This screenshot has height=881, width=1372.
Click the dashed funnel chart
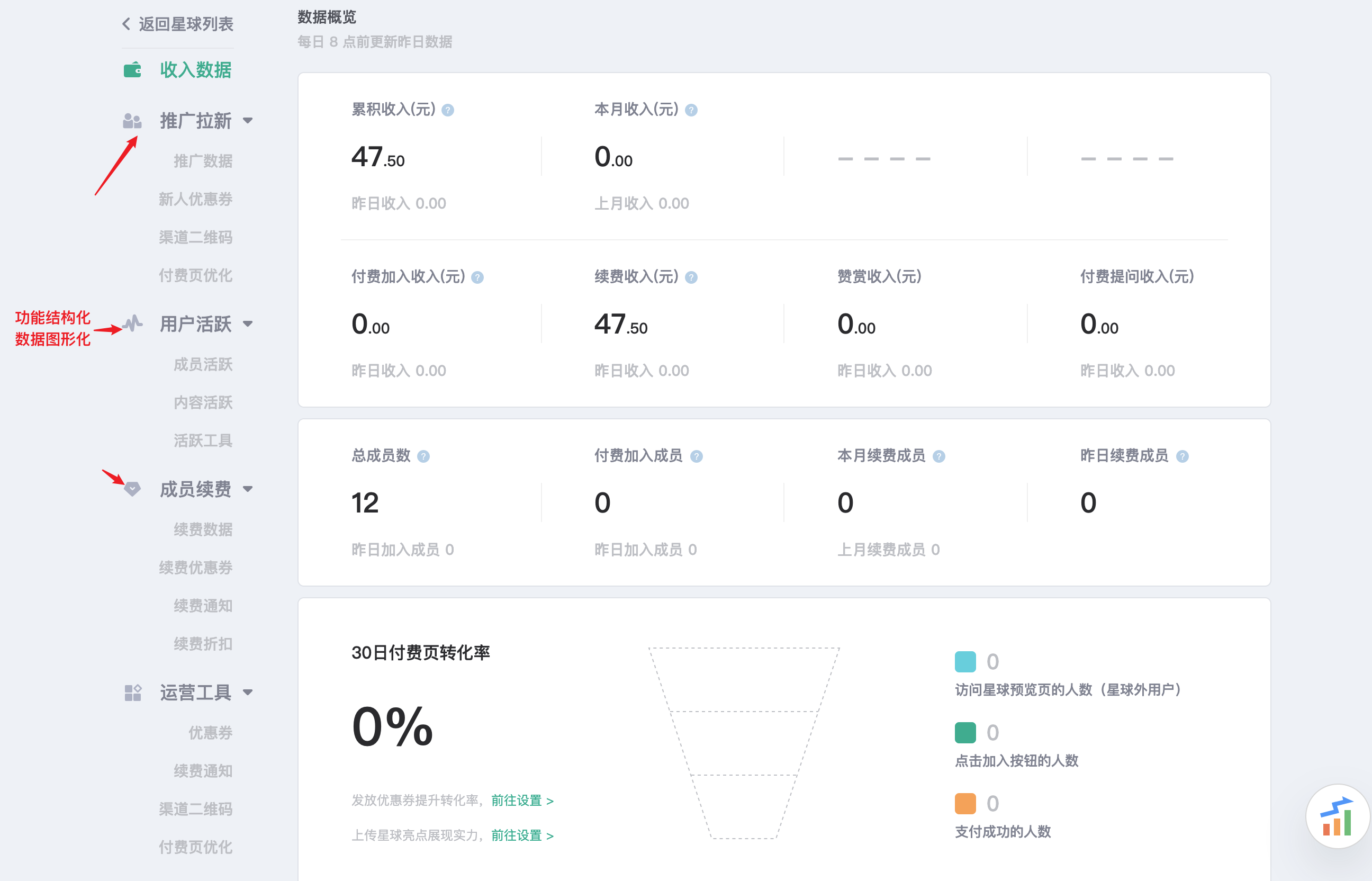tap(744, 743)
